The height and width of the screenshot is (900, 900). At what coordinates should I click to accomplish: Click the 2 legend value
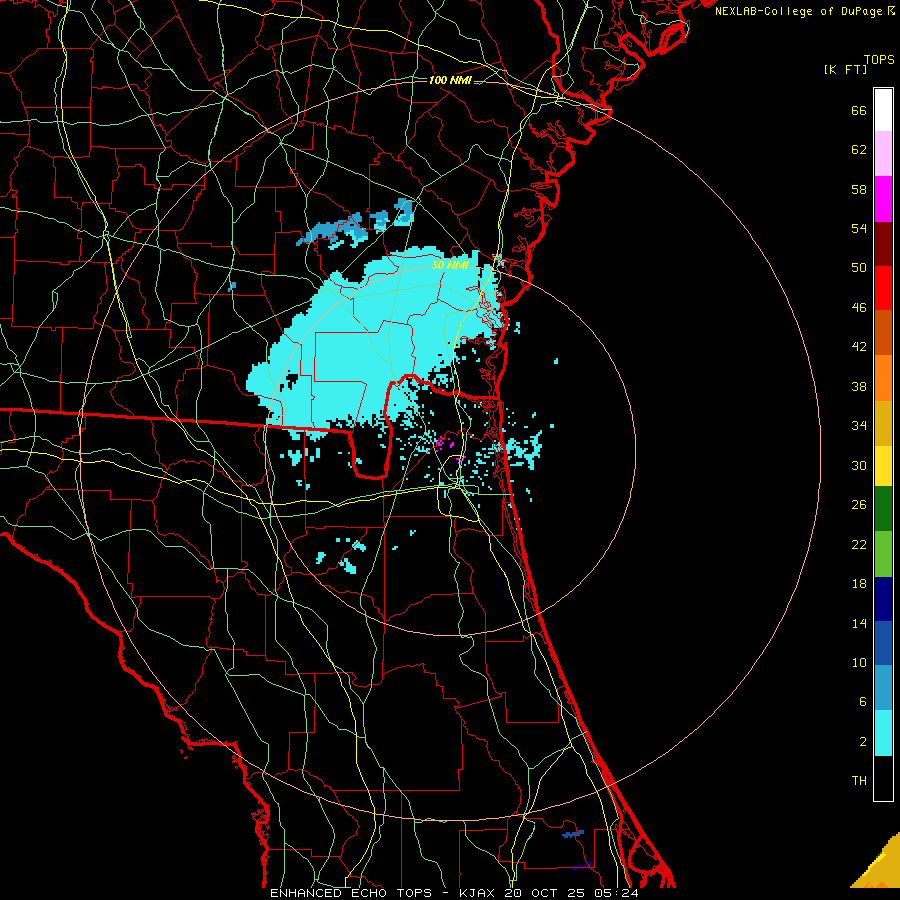tap(862, 742)
